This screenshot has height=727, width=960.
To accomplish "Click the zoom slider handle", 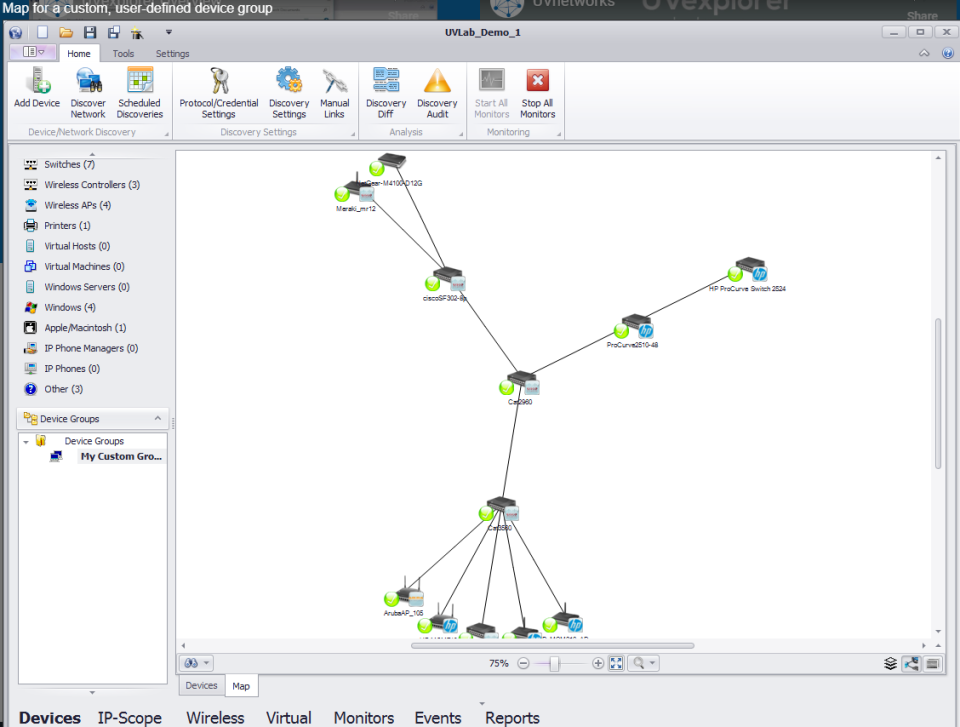I will pyautogui.click(x=555, y=663).
